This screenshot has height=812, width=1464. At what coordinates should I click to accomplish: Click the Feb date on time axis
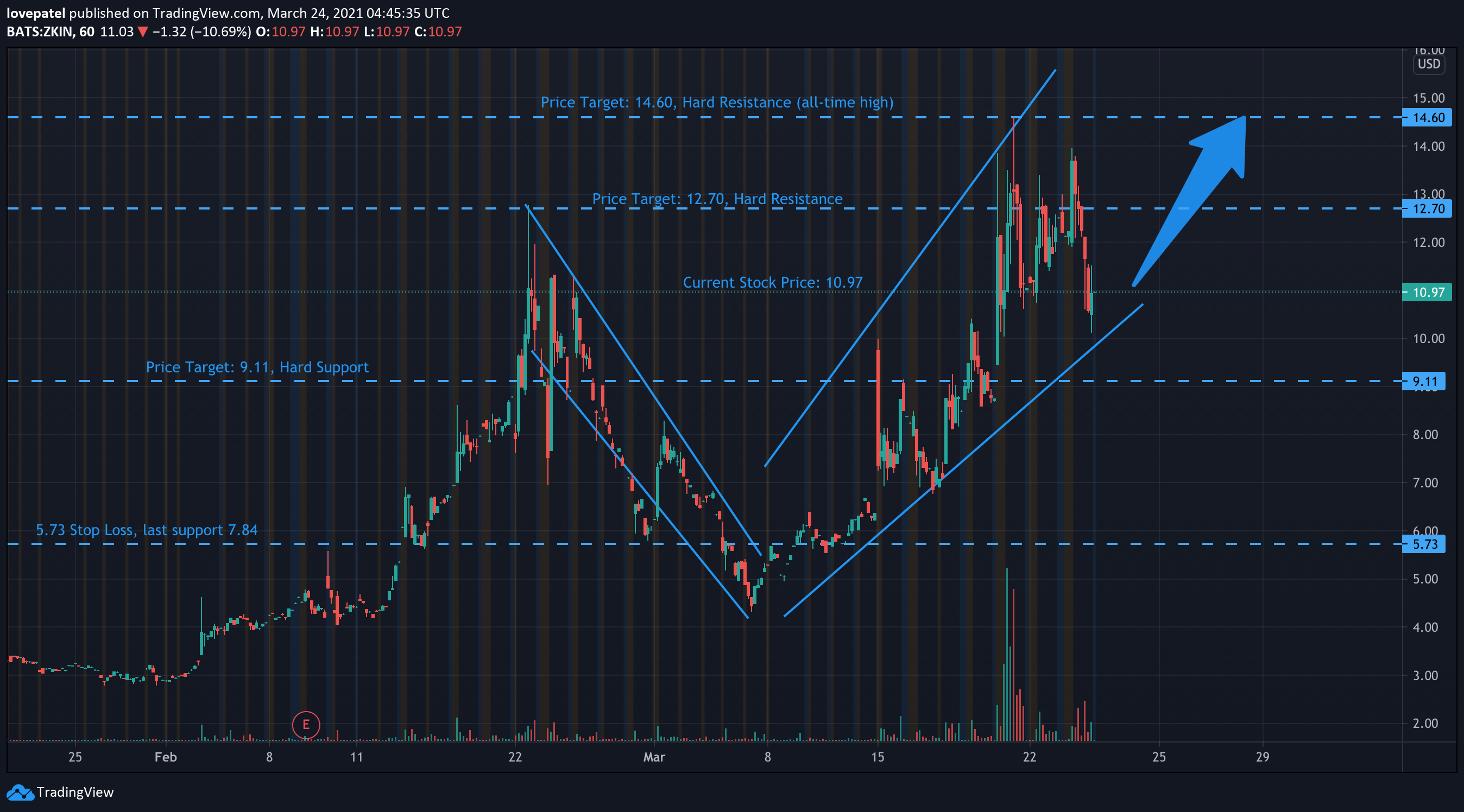pyautogui.click(x=166, y=757)
